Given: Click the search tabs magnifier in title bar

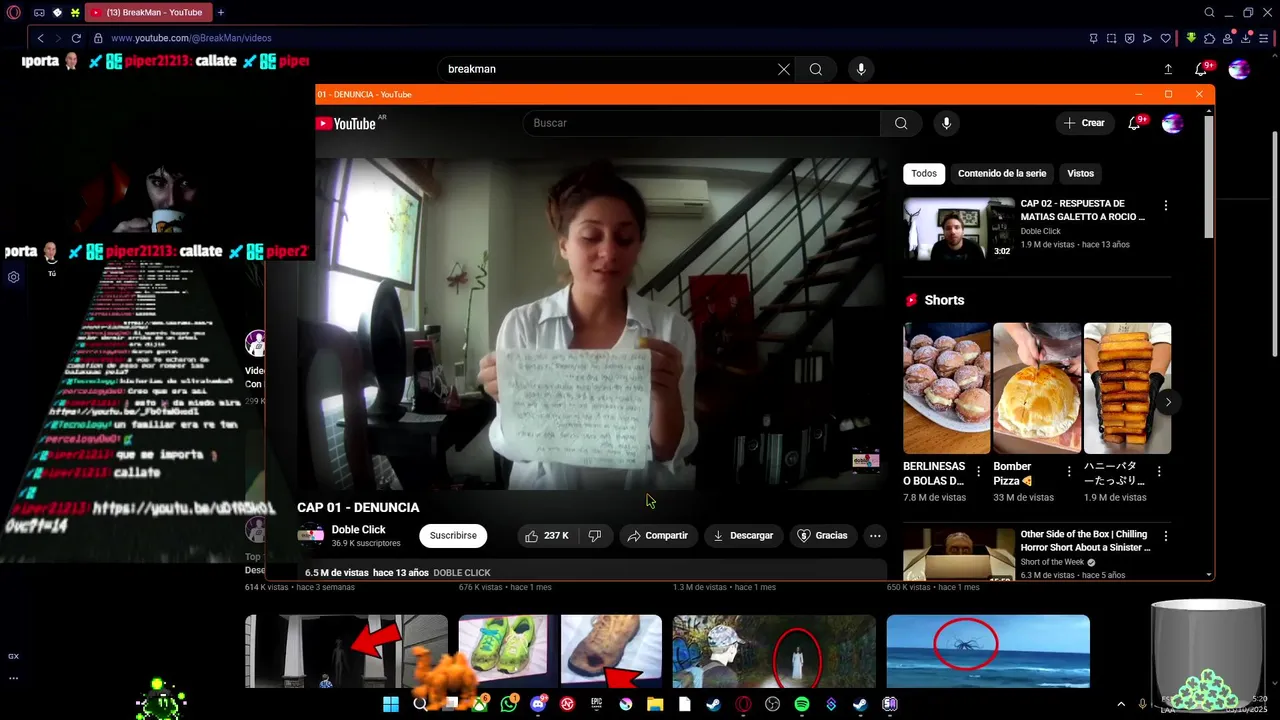Looking at the screenshot, I should (1209, 13).
